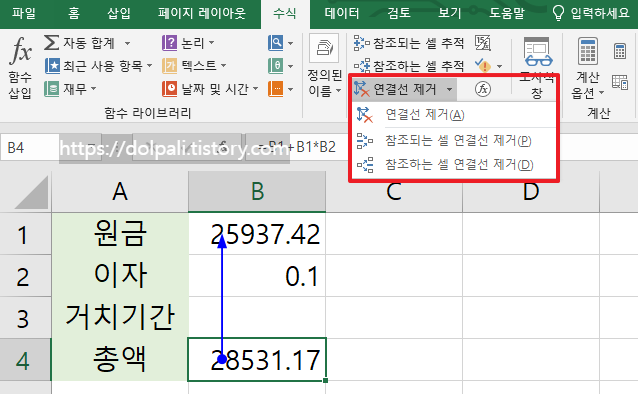Open the 재무 functions dropdown
Viewport: 638px width, 394px height.
[70, 88]
